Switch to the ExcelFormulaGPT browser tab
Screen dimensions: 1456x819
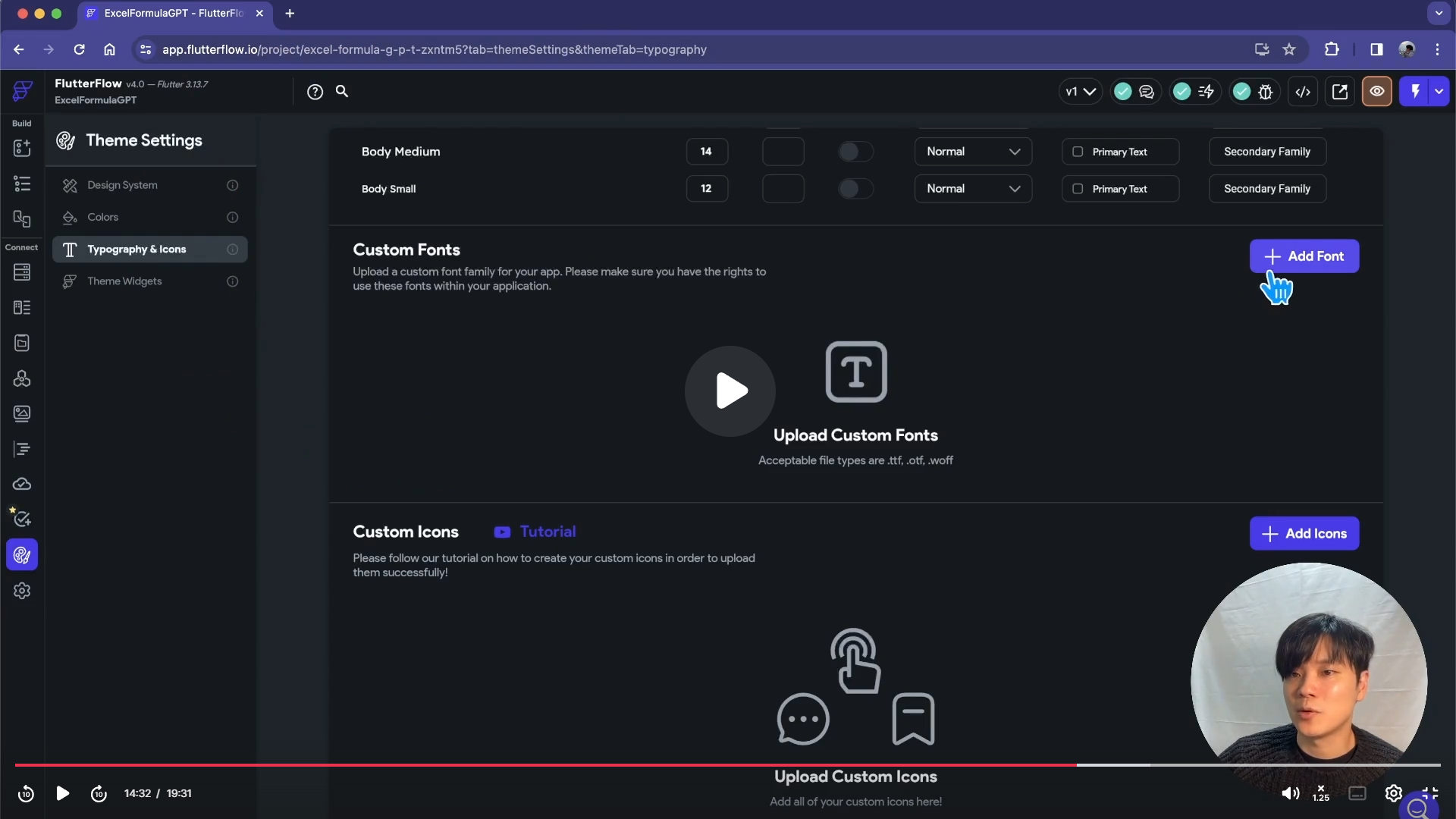pyautogui.click(x=174, y=14)
